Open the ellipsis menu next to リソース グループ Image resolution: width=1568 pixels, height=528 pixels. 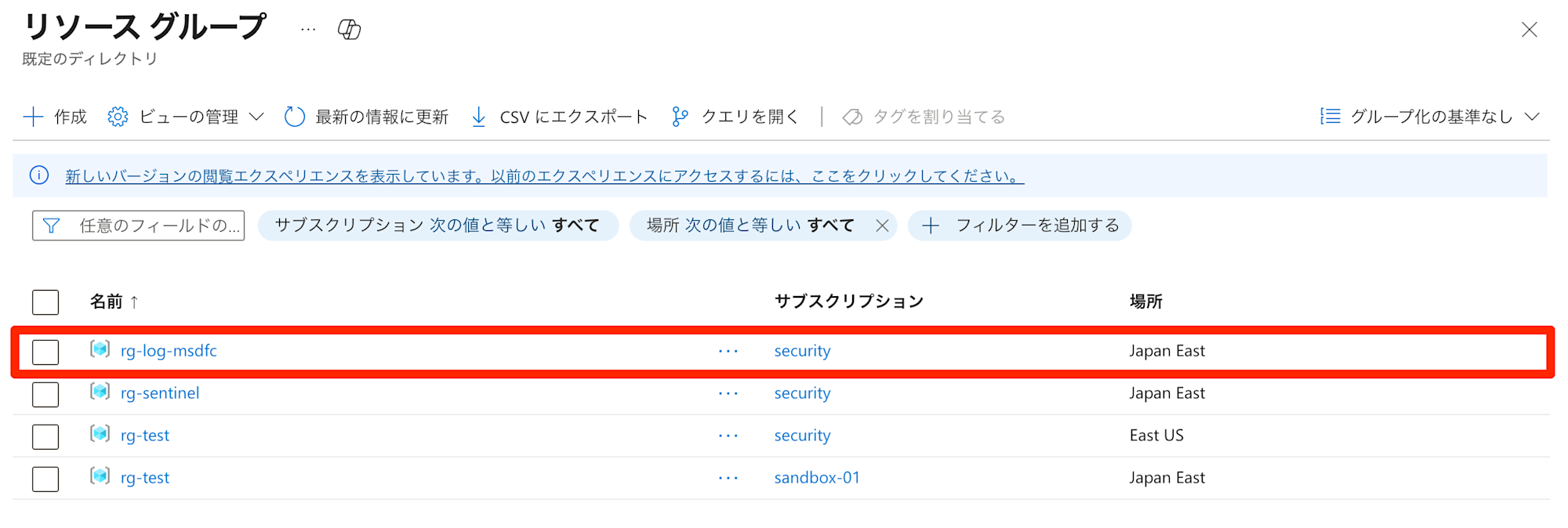308,30
